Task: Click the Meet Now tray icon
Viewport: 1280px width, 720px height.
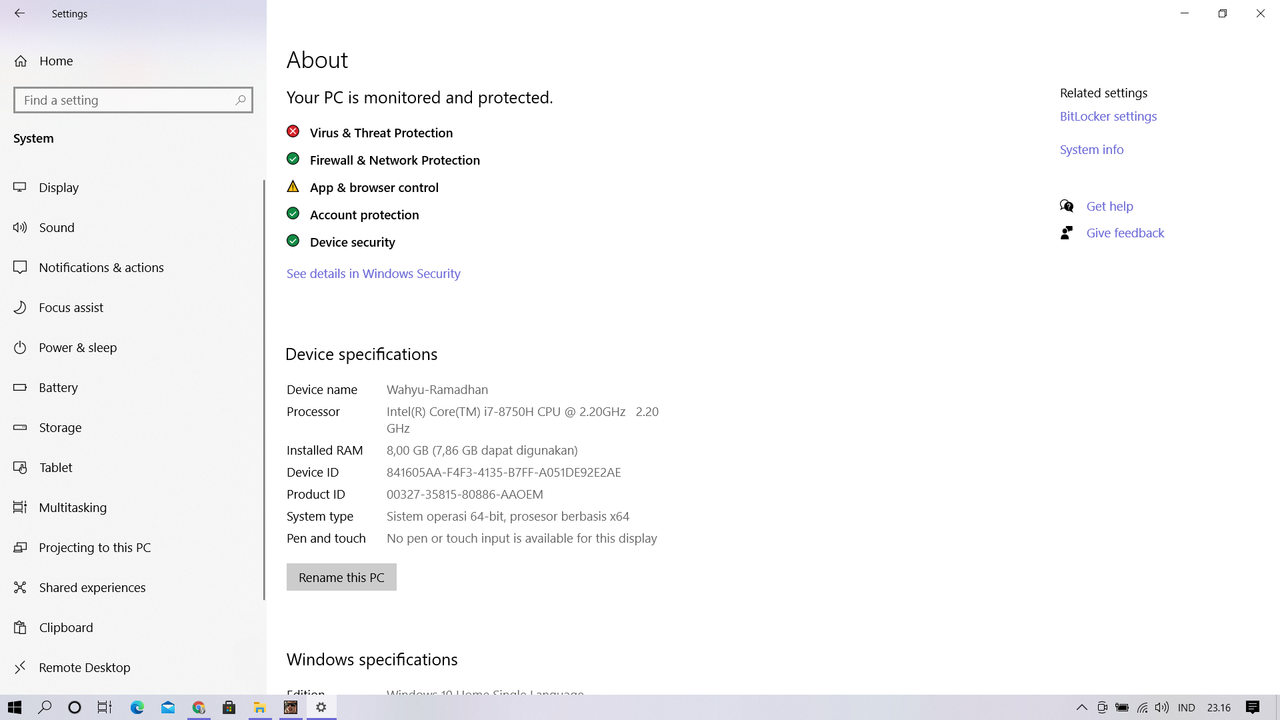Action: coord(1102,707)
